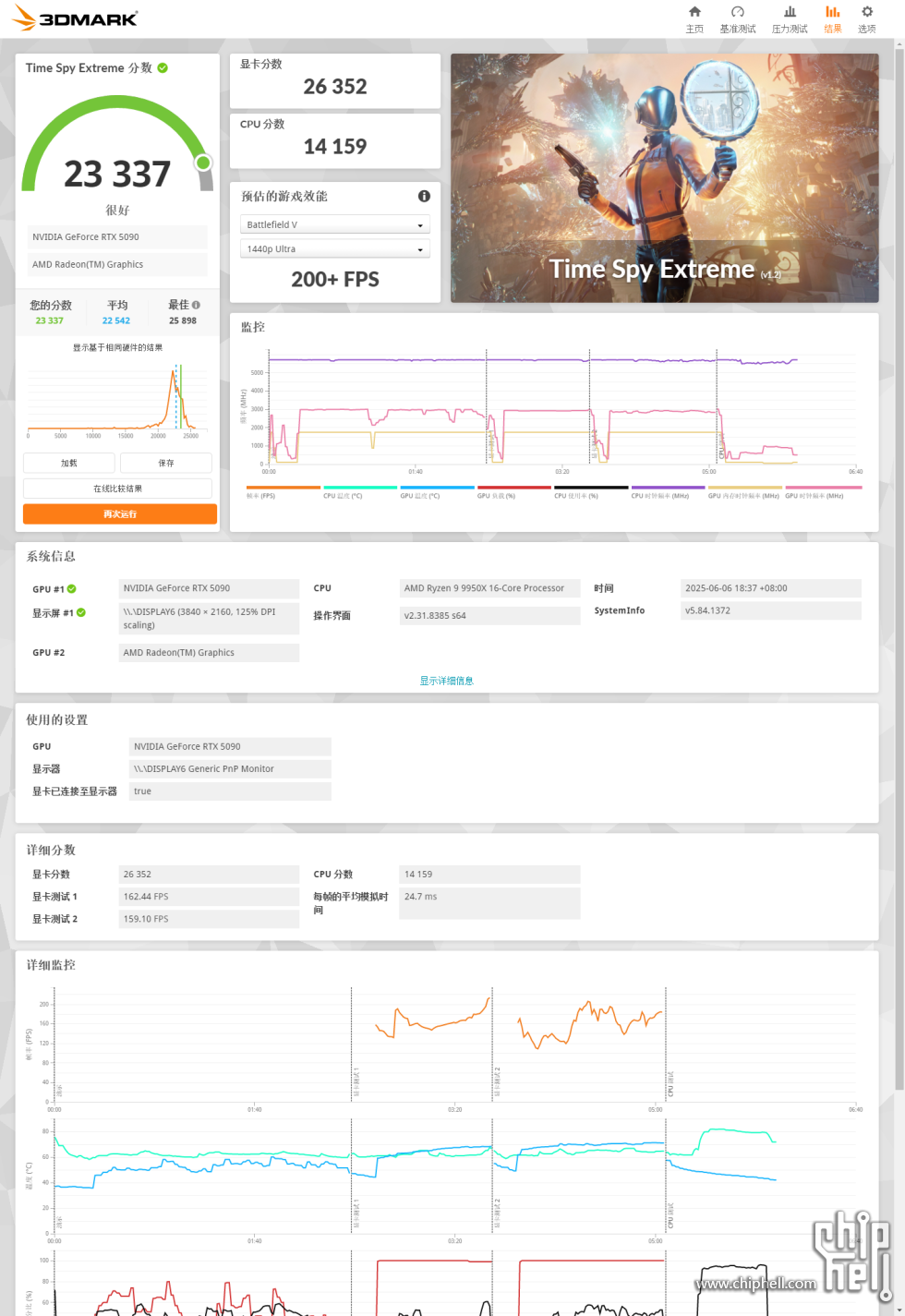Click the green check next to Time Spy Extreme 分数

point(163,67)
